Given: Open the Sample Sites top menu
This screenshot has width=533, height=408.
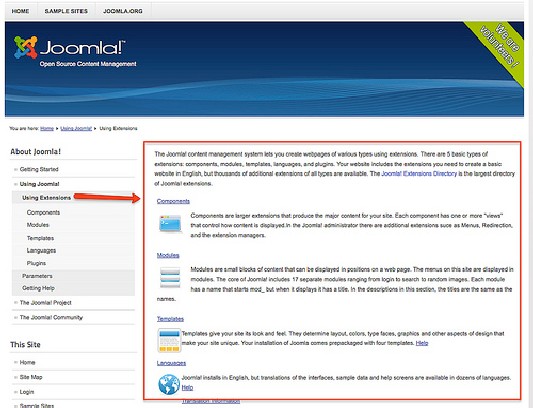Looking at the screenshot, I should coord(66,11).
